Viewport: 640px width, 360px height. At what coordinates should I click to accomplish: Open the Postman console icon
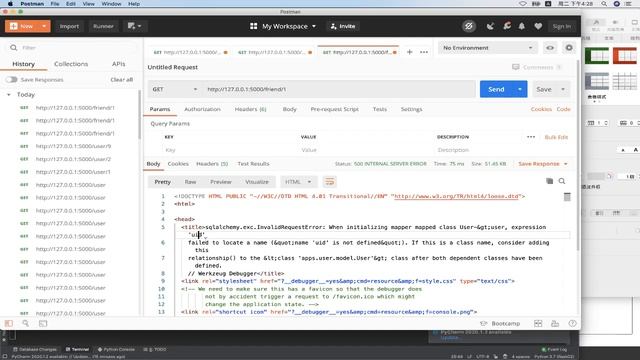[x=43, y=324]
